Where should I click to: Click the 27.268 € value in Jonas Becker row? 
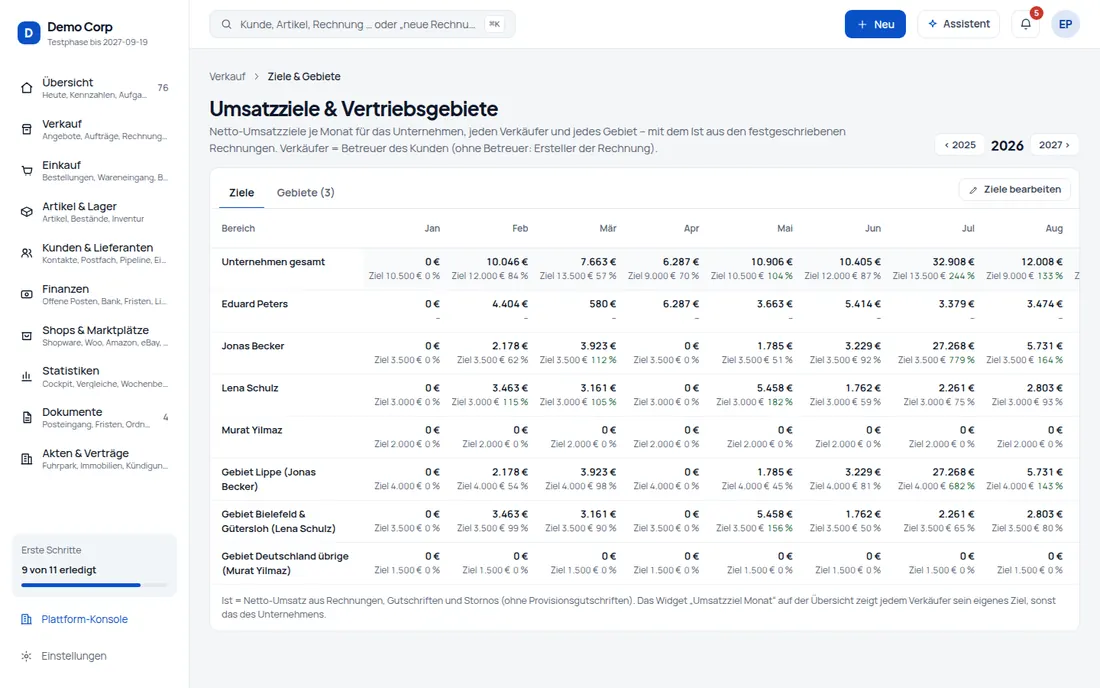pyautogui.click(x=953, y=346)
